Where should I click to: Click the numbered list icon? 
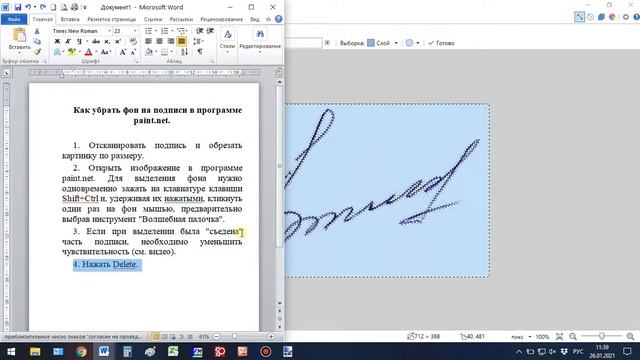(x=165, y=31)
